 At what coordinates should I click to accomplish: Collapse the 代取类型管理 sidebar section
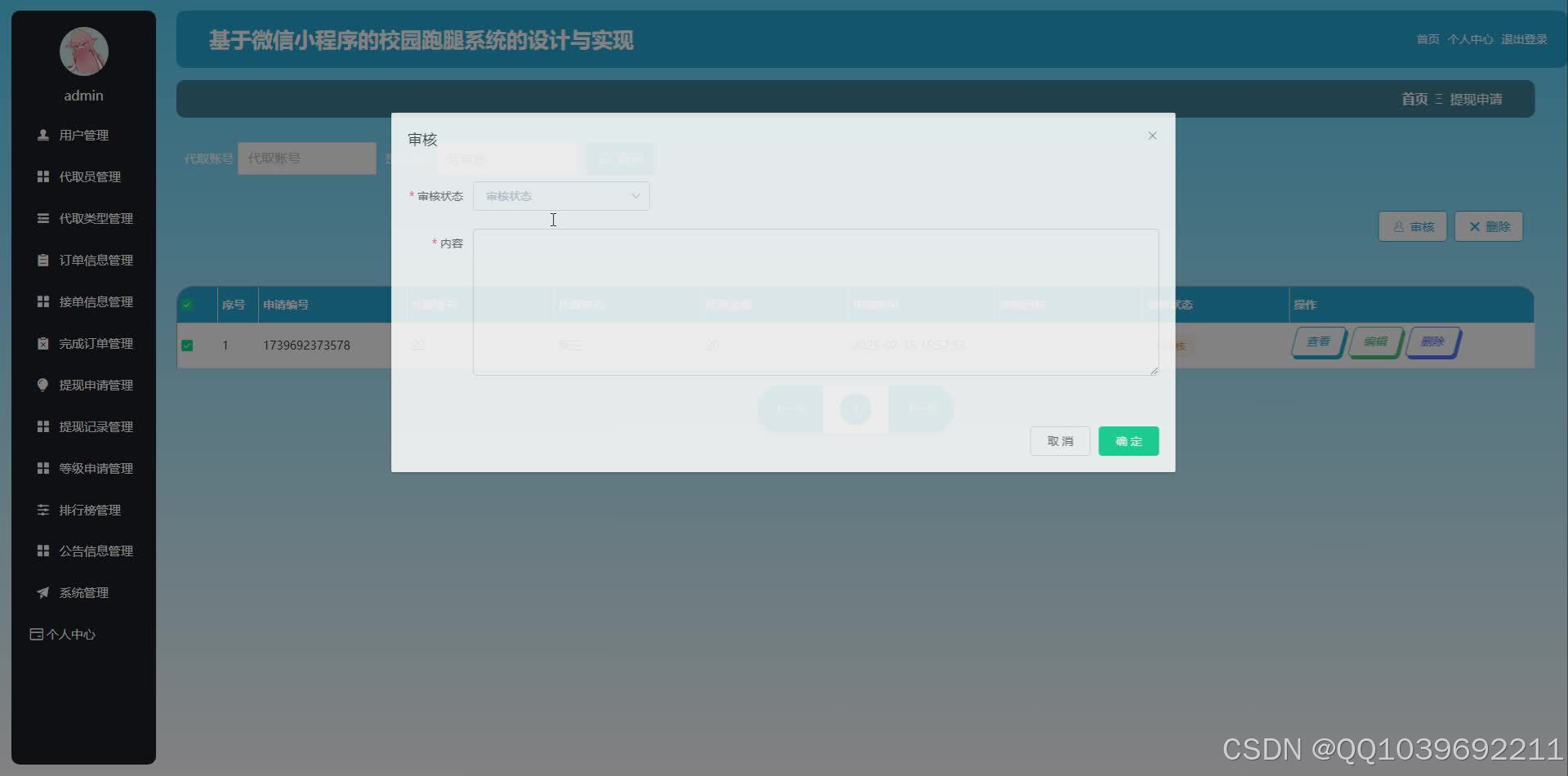point(43,218)
